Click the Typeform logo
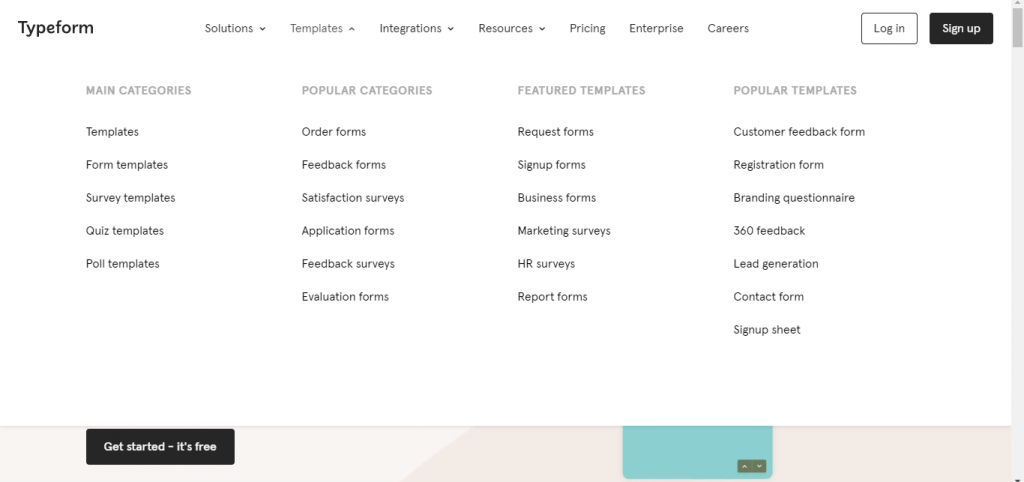Viewport: 1024px width, 482px height. pos(56,28)
